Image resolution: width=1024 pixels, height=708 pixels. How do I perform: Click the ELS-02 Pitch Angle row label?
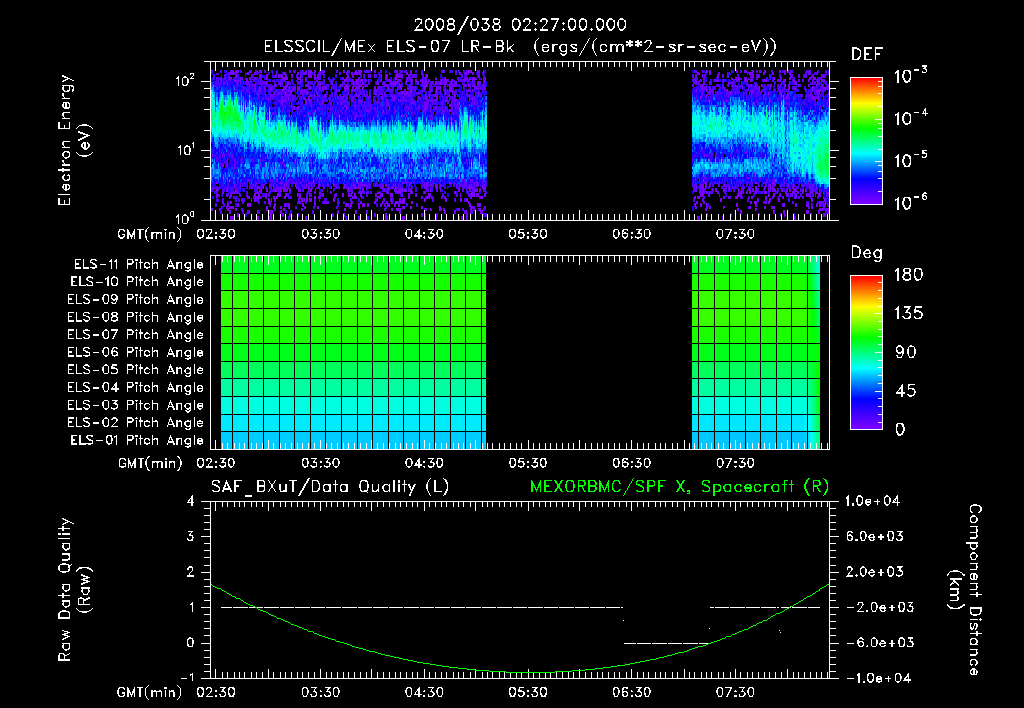[136, 423]
